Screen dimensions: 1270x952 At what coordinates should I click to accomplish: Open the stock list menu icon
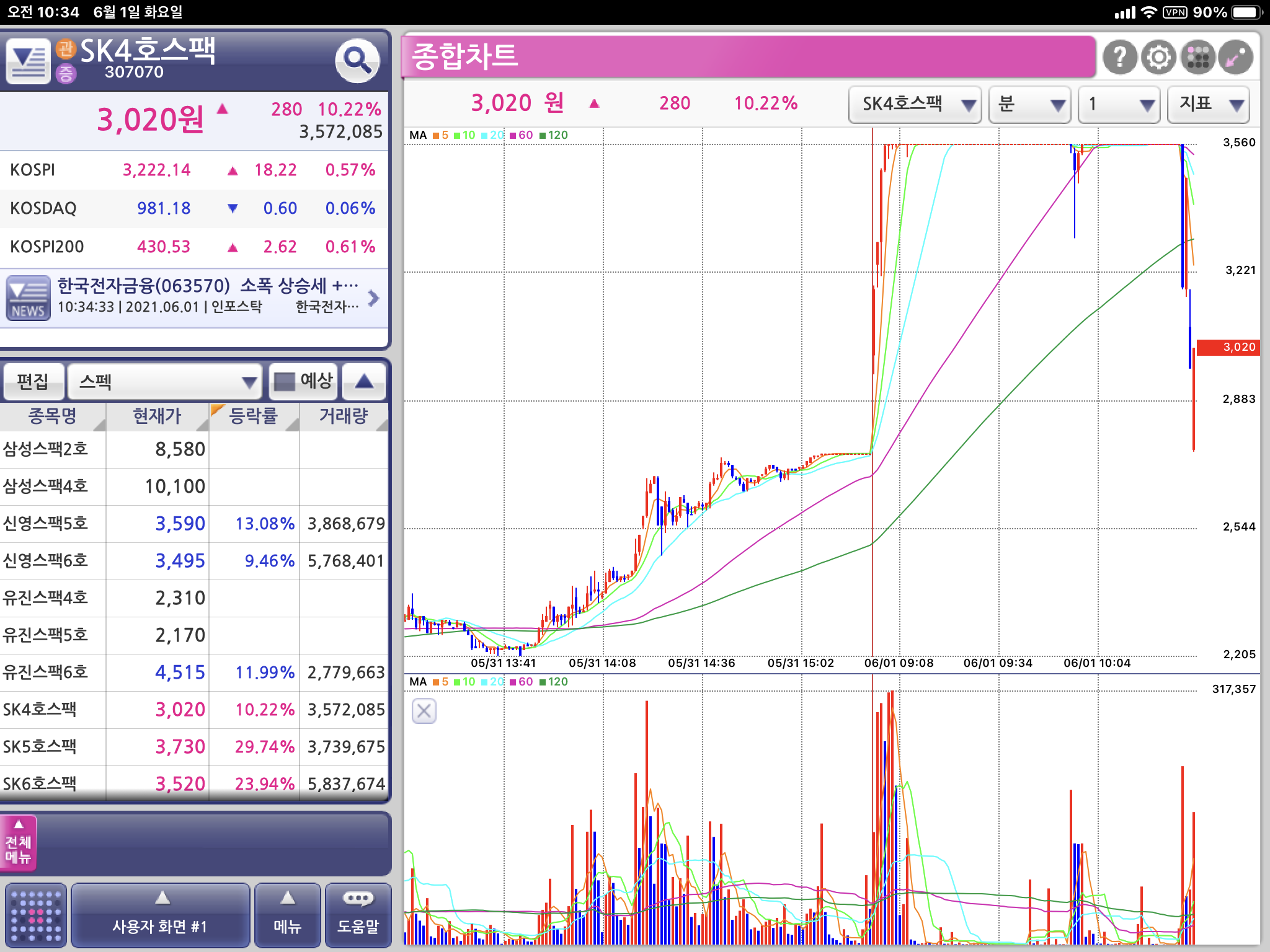pos(28,61)
